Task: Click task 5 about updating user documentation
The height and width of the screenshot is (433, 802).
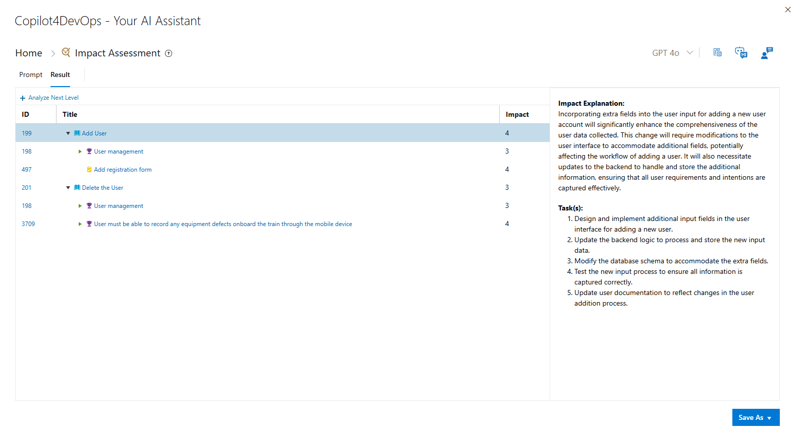Action: coord(664,298)
